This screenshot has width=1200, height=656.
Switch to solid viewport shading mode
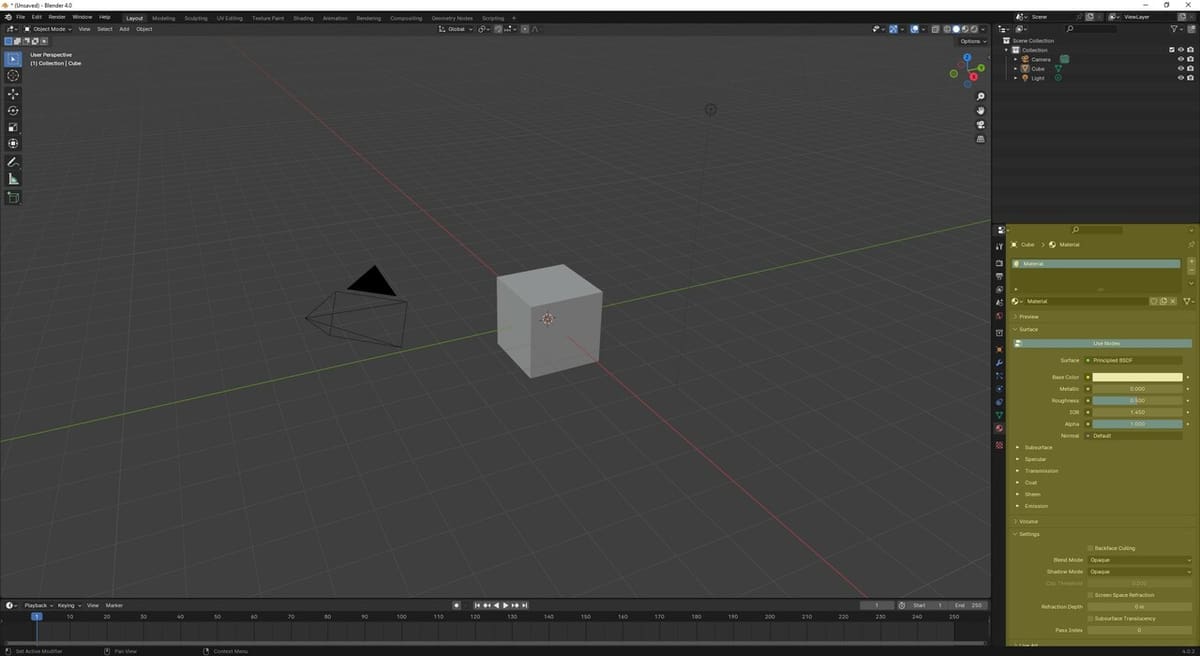[956, 29]
